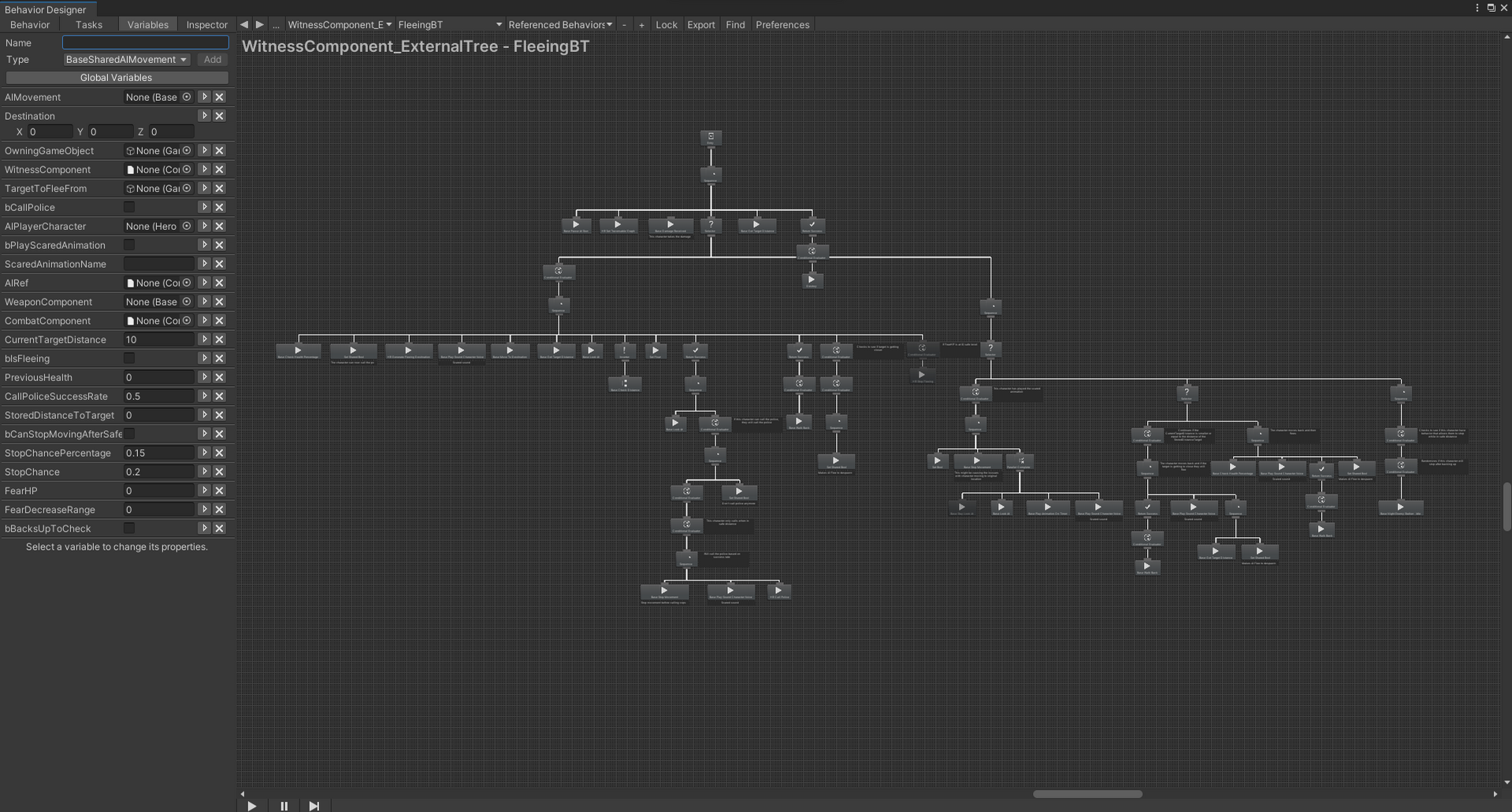Click the StopChancePercentage value field
The height and width of the screenshot is (812, 1512).
pos(159,453)
